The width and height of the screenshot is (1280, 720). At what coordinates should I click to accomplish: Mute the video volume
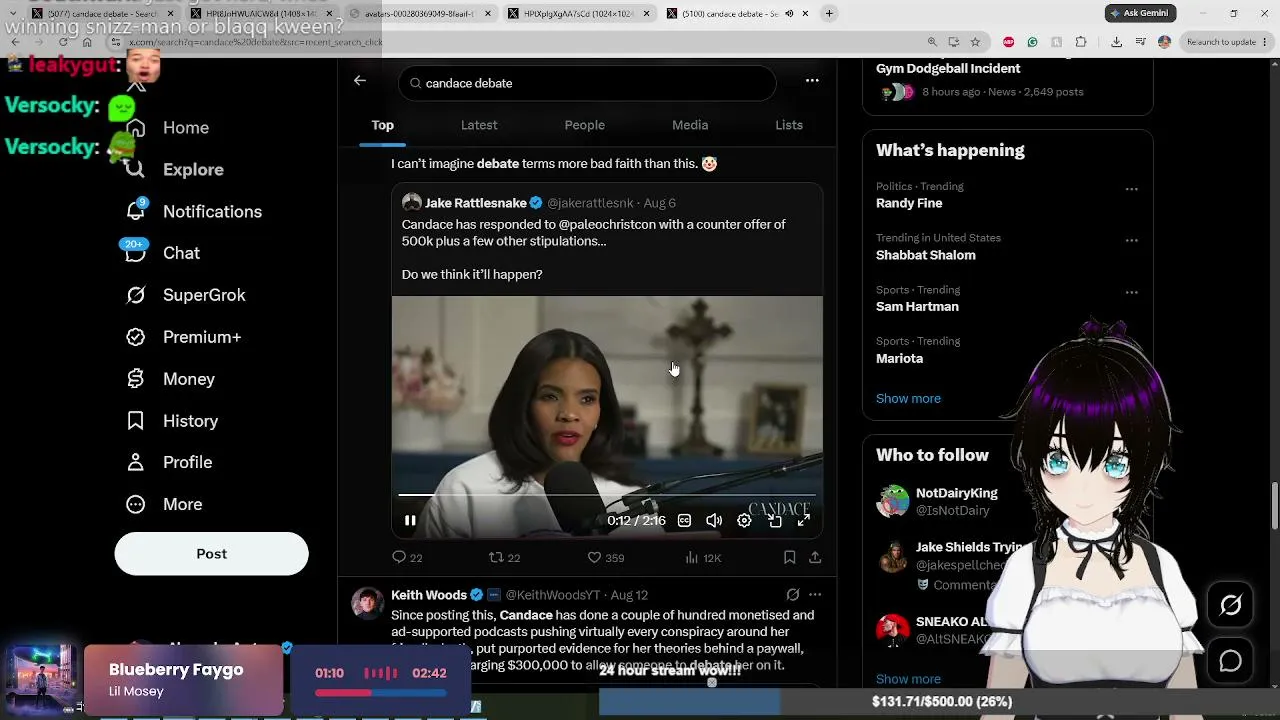click(x=714, y=521)
